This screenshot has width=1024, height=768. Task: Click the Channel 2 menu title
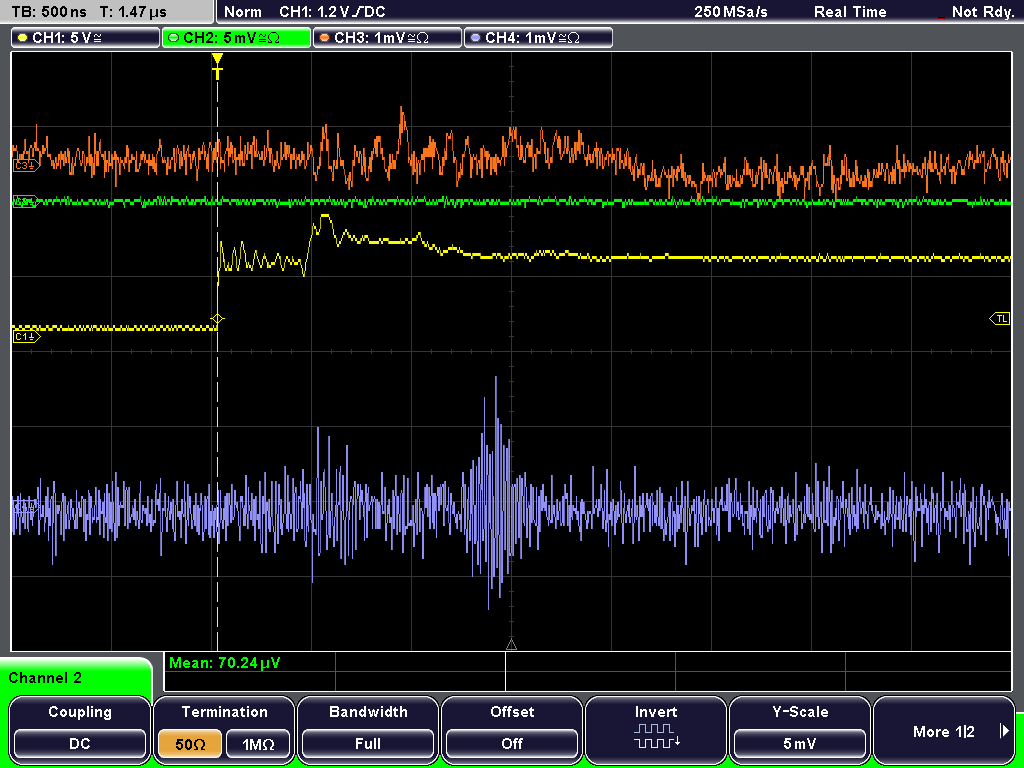pos(45,678)
